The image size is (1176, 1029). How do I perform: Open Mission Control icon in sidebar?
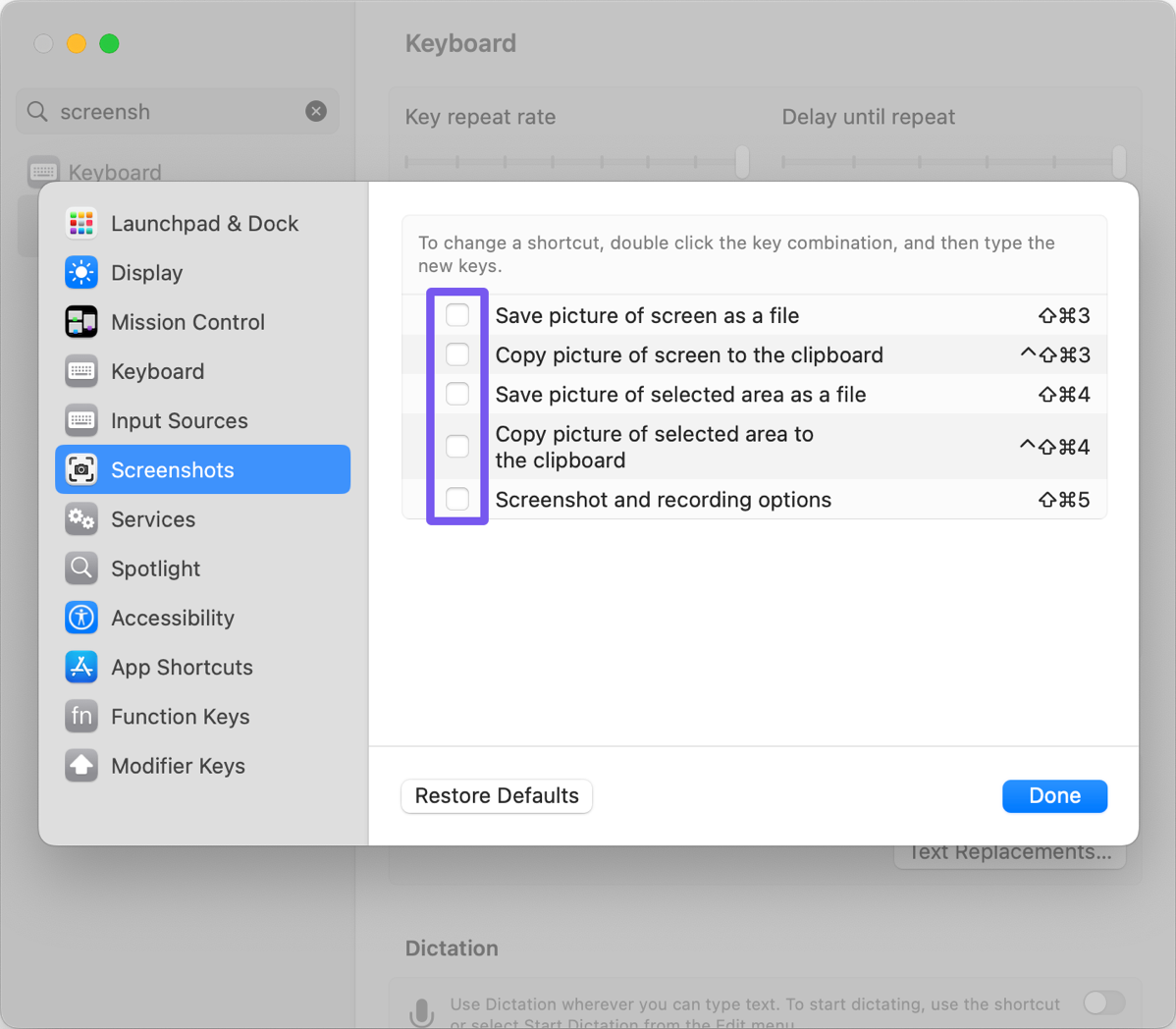pyautogui.click(x=81, y=322)
